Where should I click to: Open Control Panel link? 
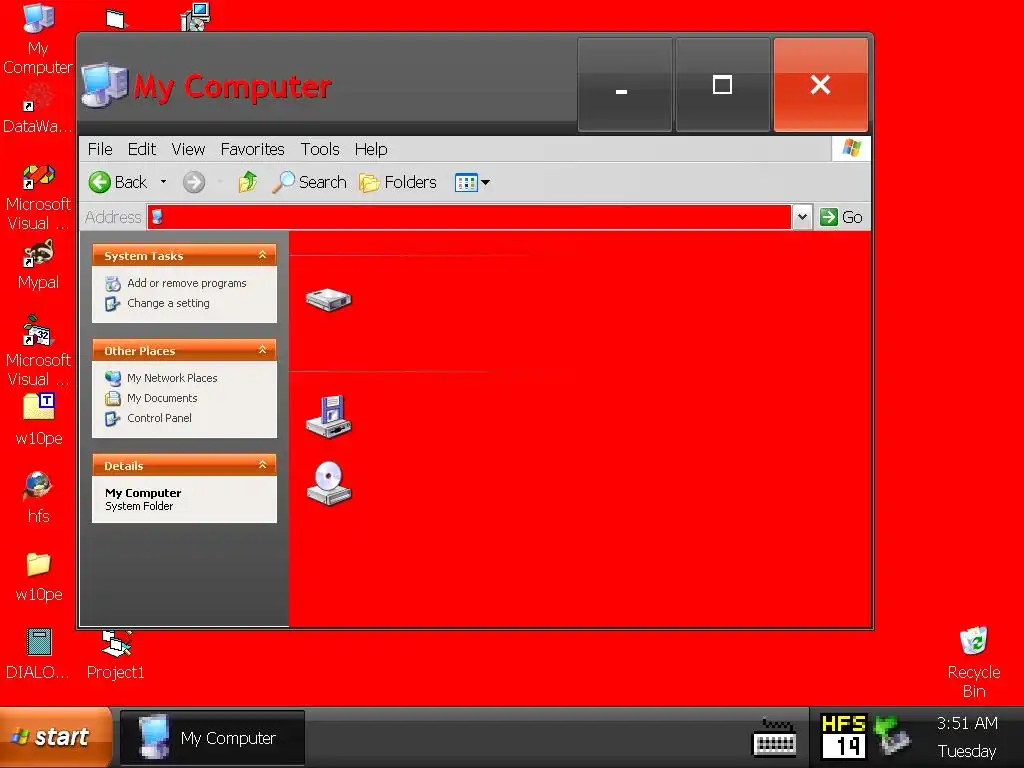[x=159, y=418]
